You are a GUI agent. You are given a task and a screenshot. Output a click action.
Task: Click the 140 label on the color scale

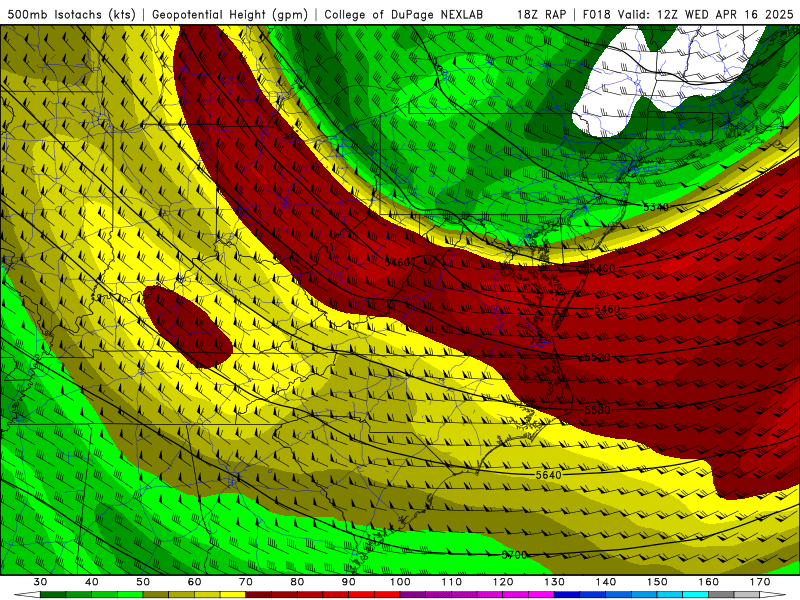coord(606,582)
